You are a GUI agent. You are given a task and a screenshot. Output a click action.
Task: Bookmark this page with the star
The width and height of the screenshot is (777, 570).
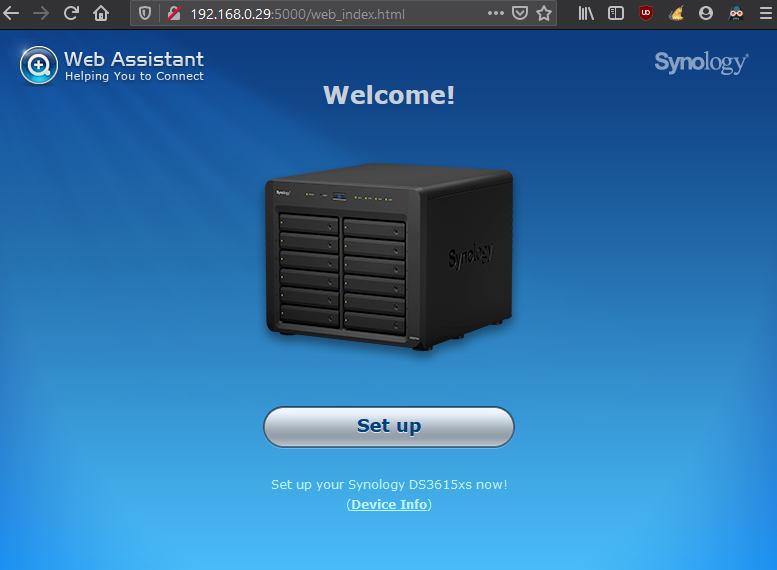point(544,13)
